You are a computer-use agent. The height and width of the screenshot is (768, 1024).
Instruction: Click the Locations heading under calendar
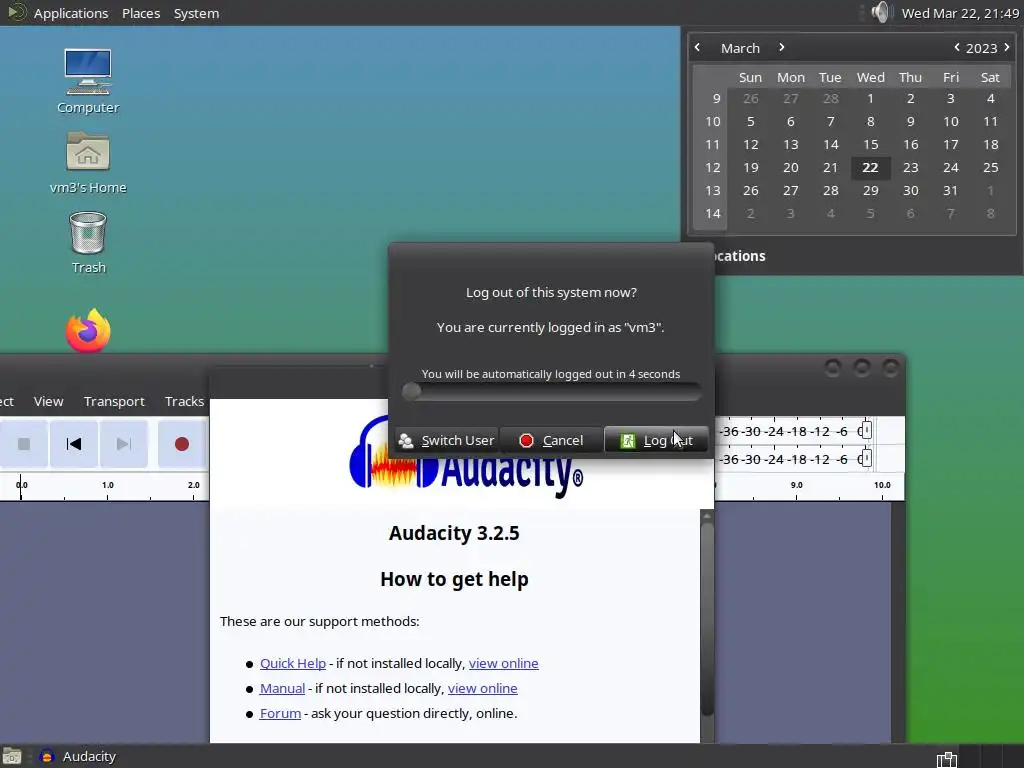point(739,256)
